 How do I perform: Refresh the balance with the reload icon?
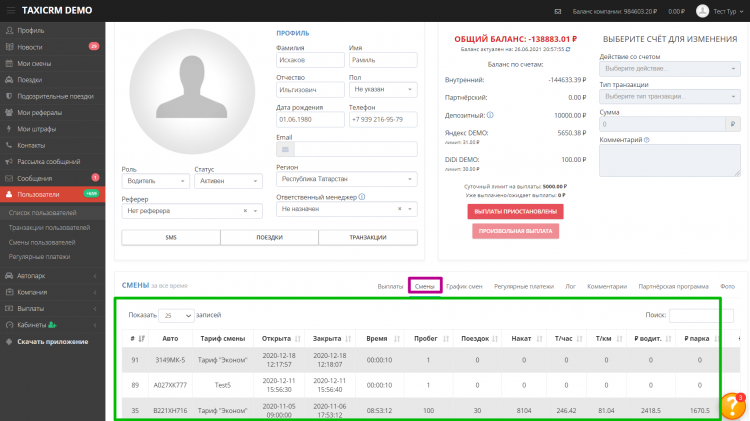[x=570, y=48]
